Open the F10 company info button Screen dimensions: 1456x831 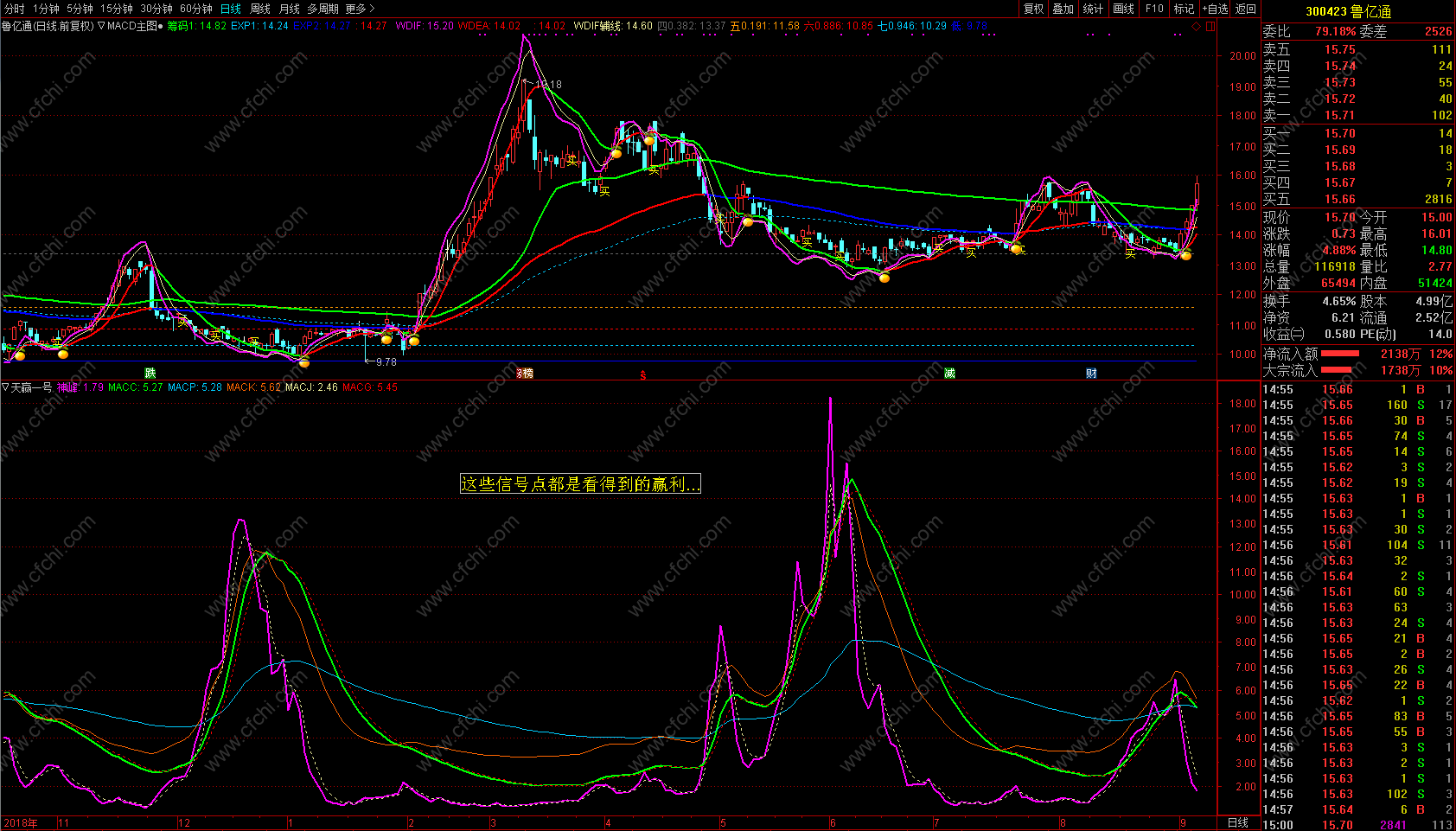1154,9
